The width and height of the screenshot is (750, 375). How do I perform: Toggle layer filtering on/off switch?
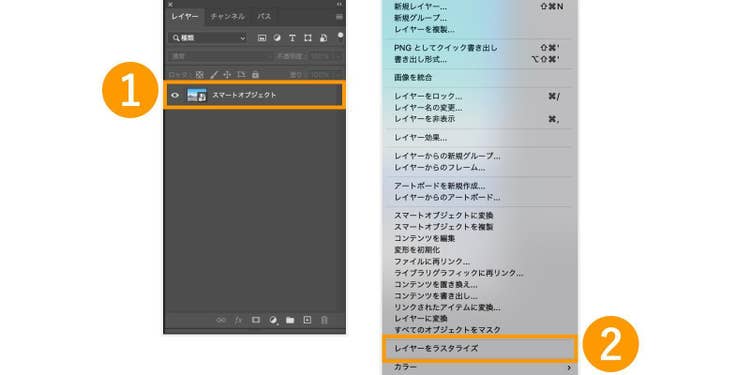(341, 37)
